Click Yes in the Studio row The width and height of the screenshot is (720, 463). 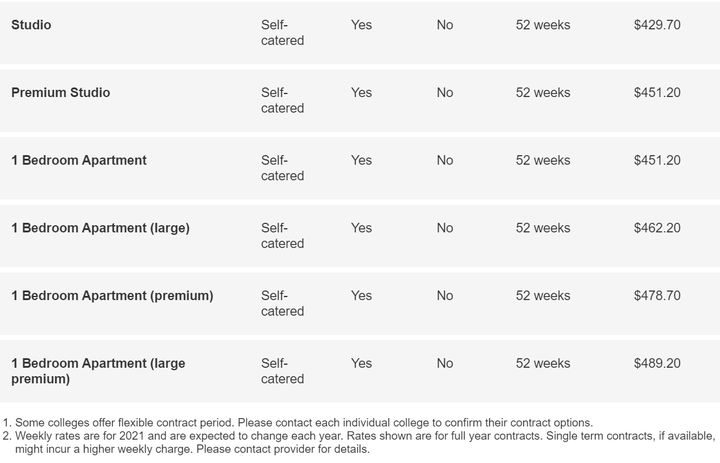[361, 25]
